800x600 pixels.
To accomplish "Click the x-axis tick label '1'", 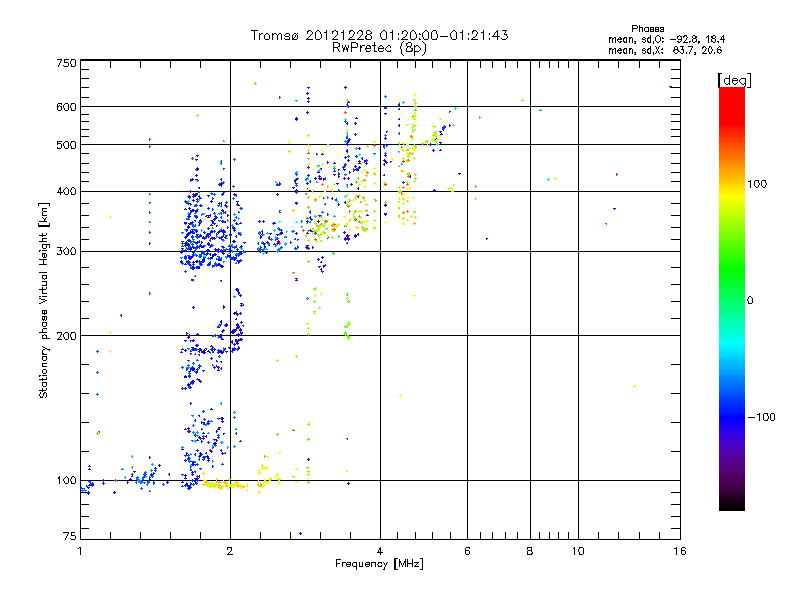I will pyautogui.click(x=80, y=551).
